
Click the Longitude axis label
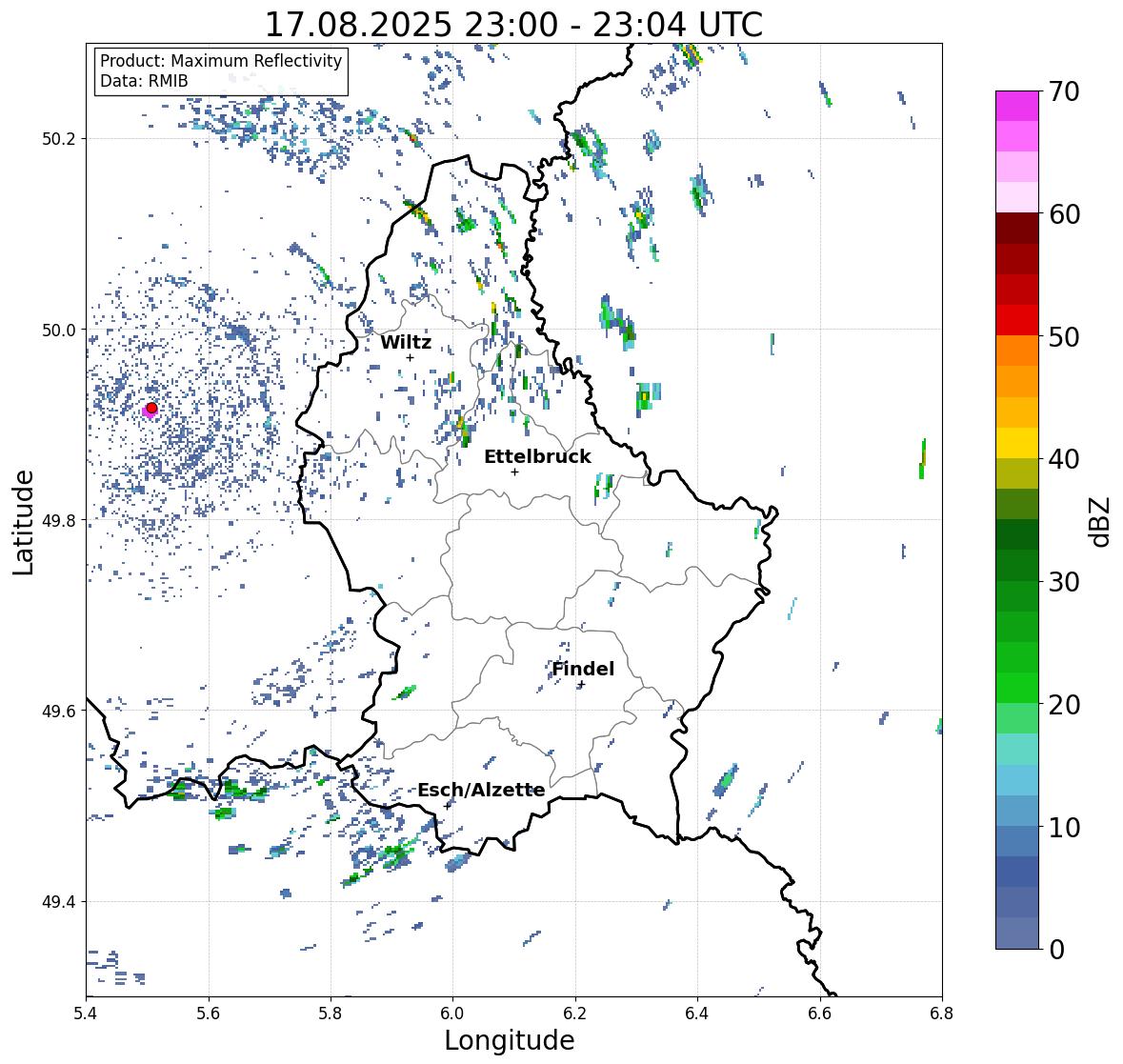[x=510, y=1040]
